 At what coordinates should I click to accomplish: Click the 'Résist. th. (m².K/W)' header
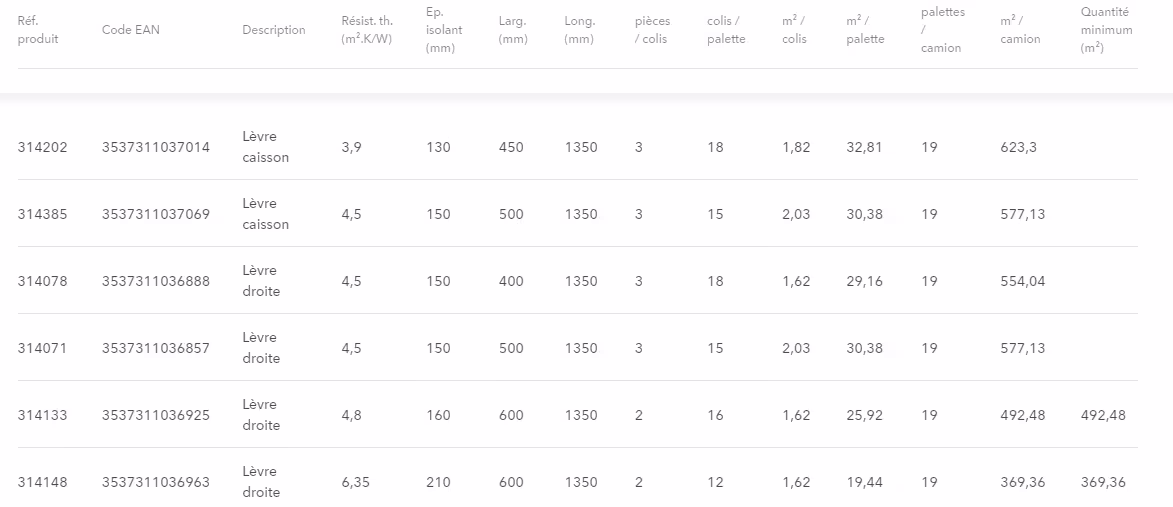367,30
